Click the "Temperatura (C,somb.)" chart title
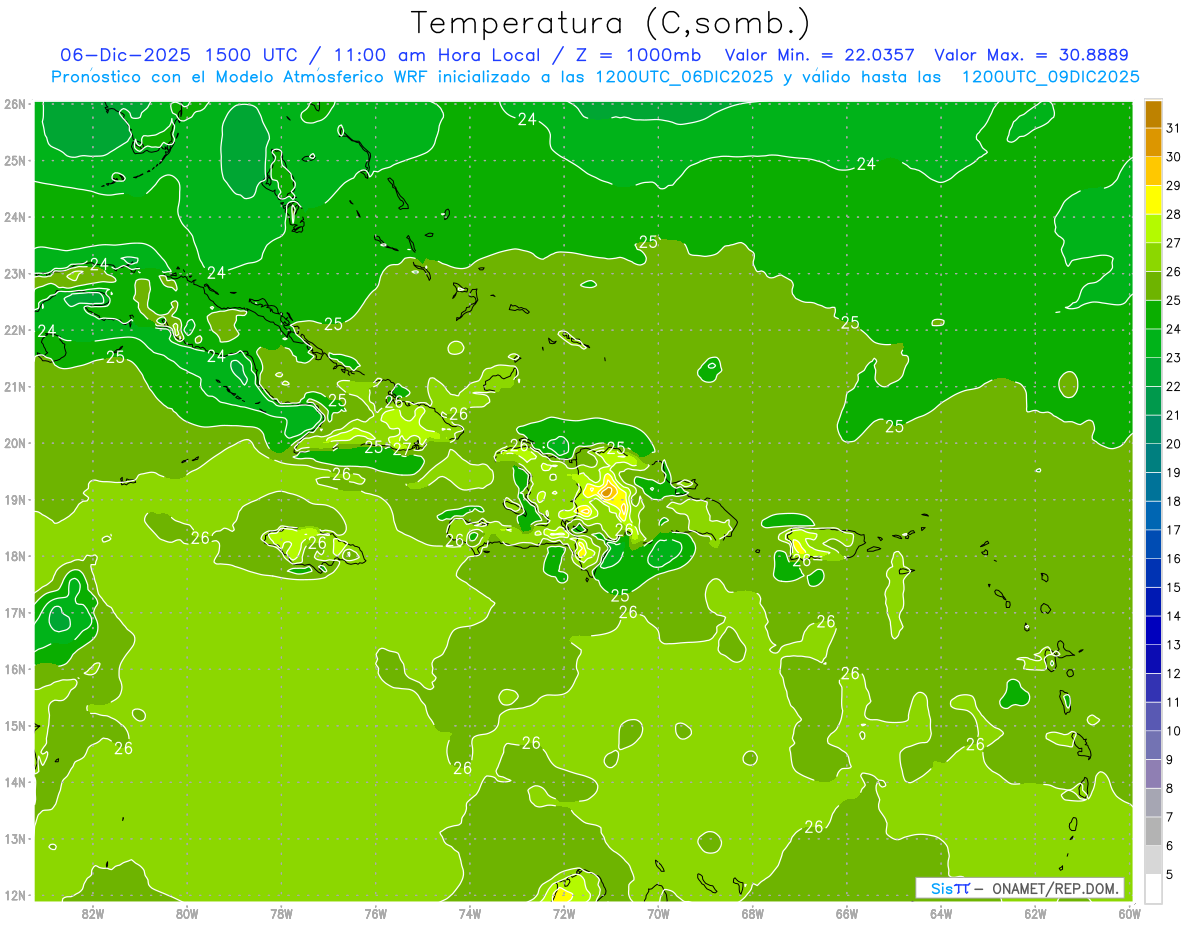 [610, 24]
